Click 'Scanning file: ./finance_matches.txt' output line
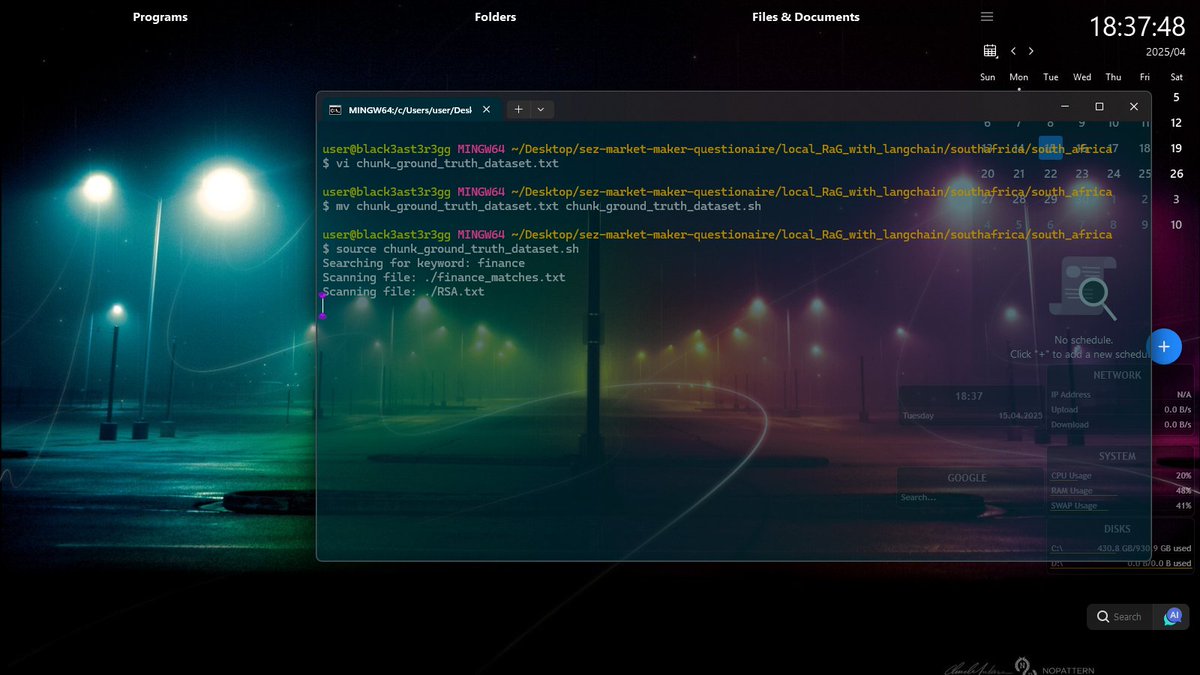 [x=443, y=277]
